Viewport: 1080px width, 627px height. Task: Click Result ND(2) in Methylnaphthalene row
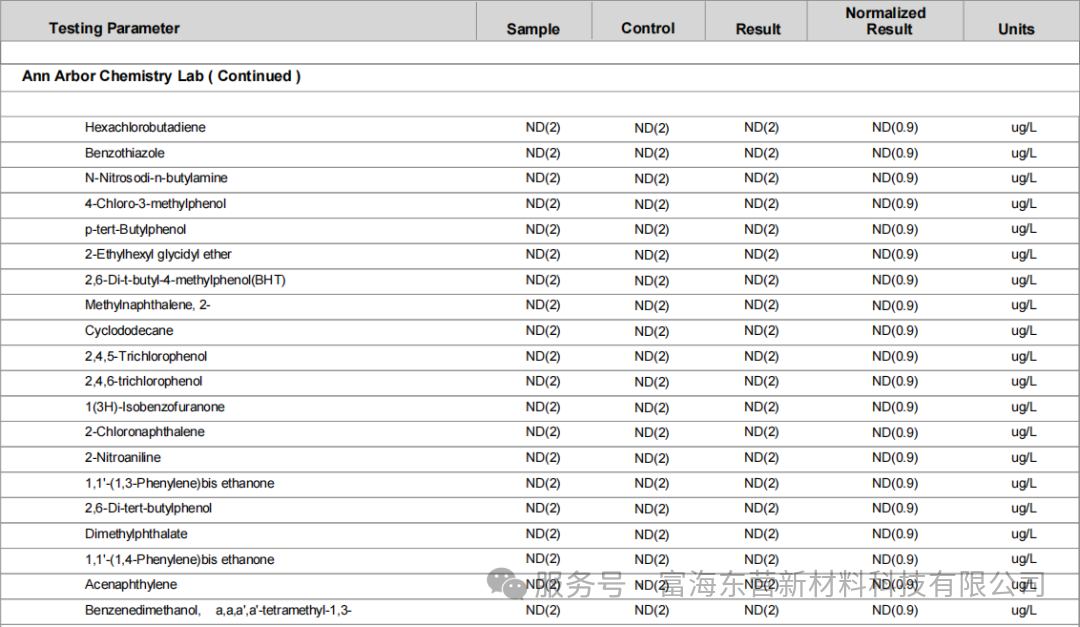(x=761, y=305)
